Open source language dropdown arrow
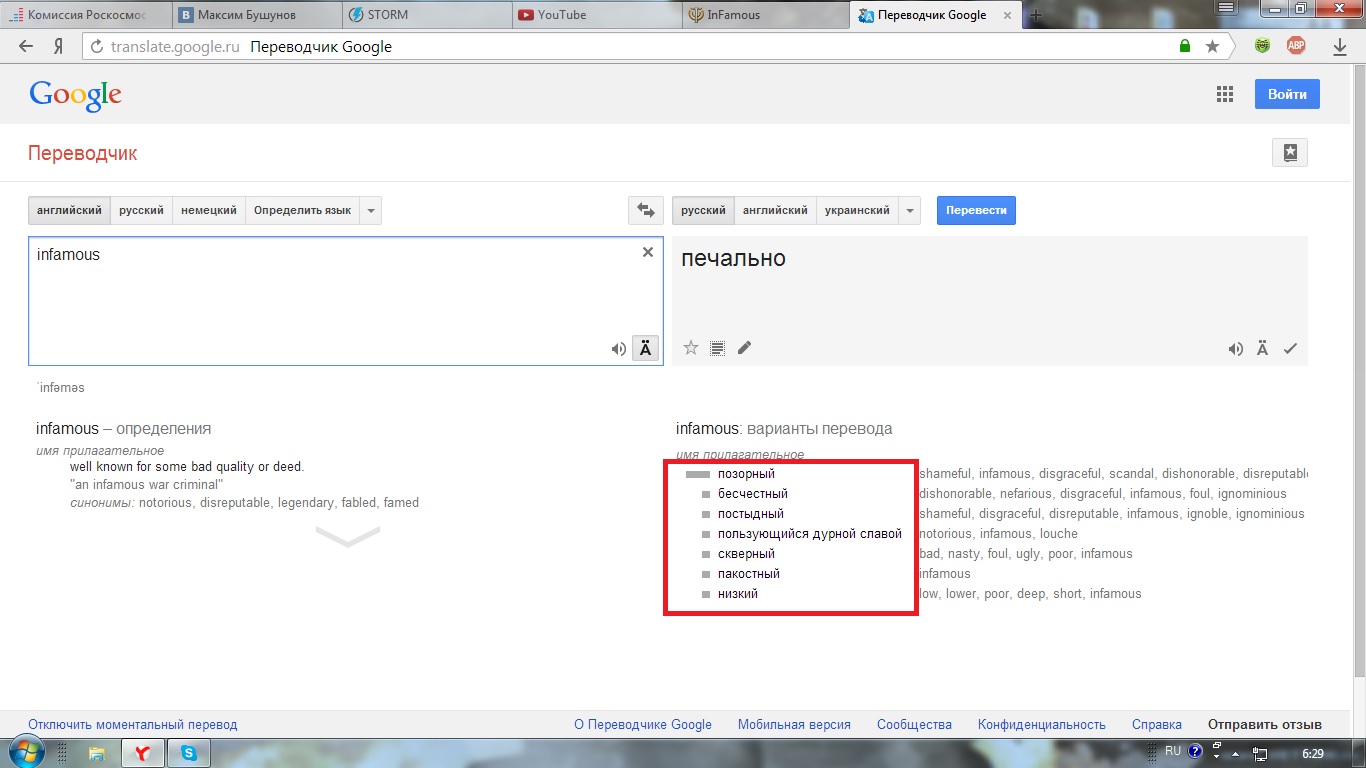Viewport: 1366px width, 768px height. pyautogui.click(x=371, y=211)
